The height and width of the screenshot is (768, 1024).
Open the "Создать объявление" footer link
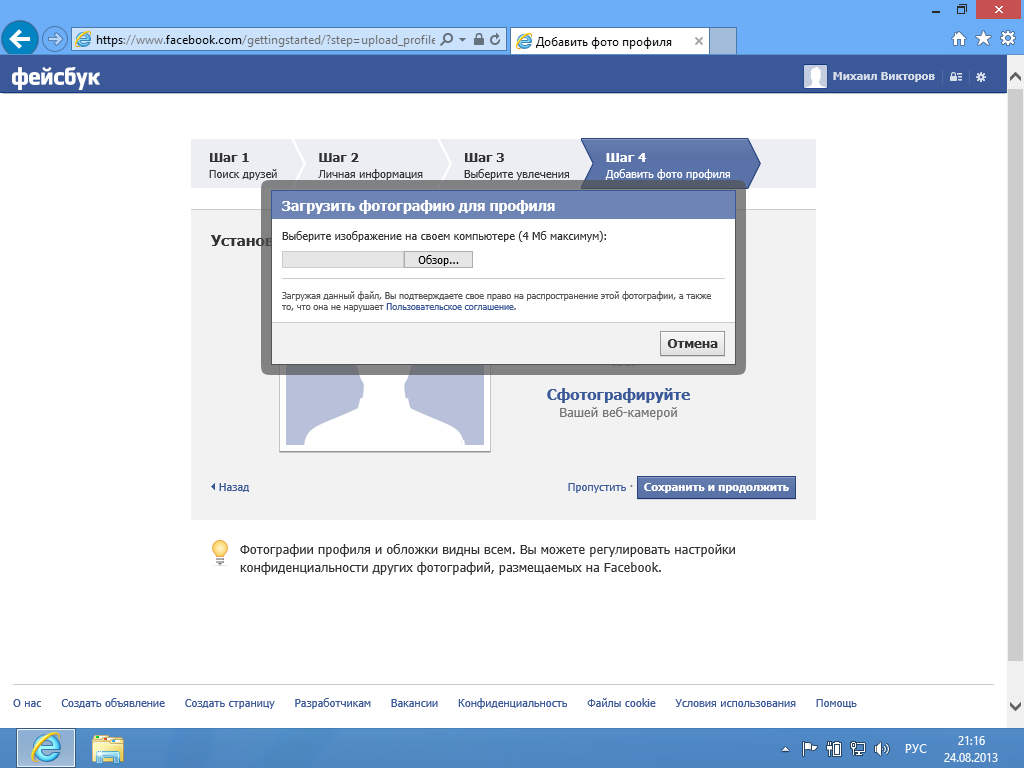tap(113, 703)
